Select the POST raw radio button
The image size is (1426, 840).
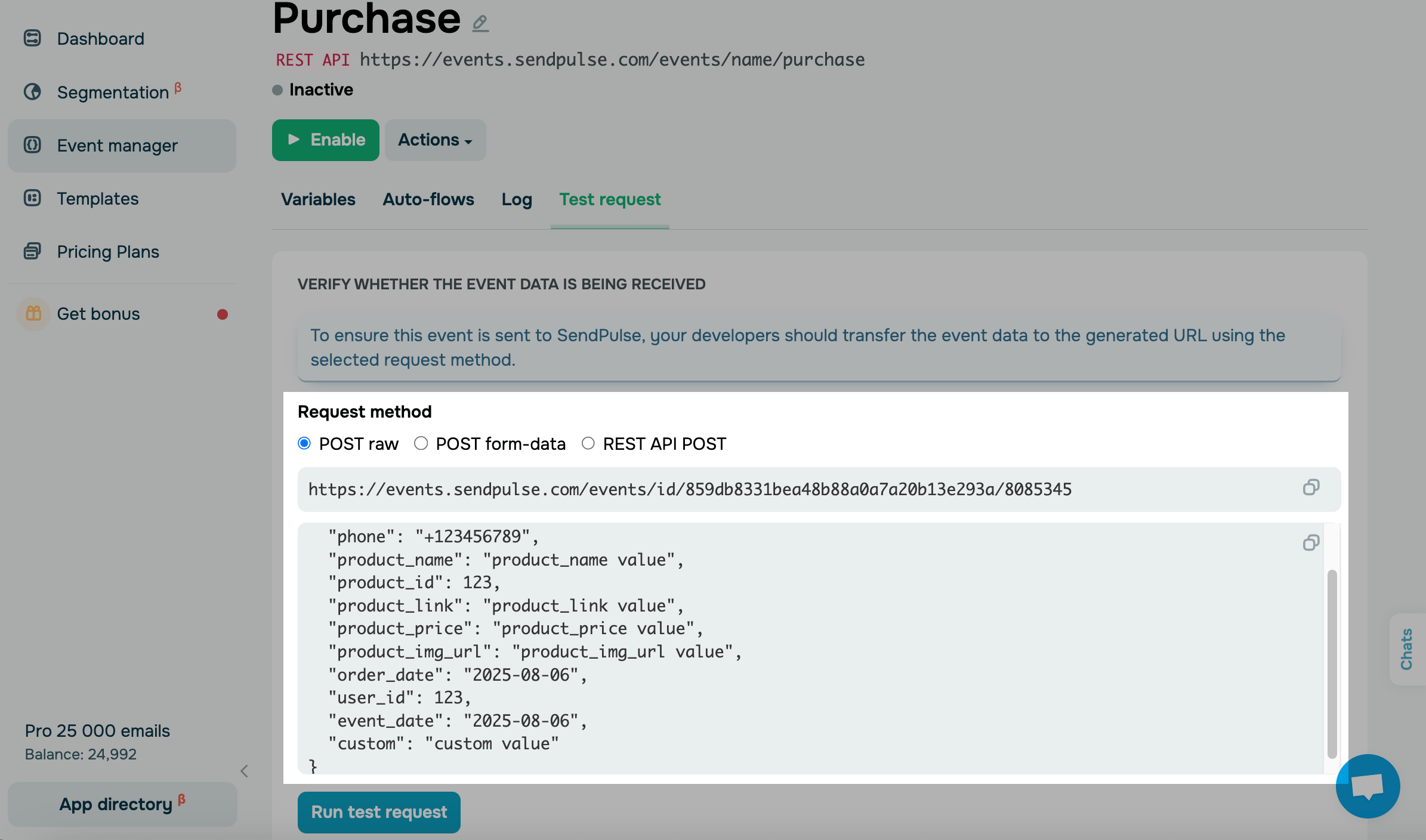pos(304,443)
